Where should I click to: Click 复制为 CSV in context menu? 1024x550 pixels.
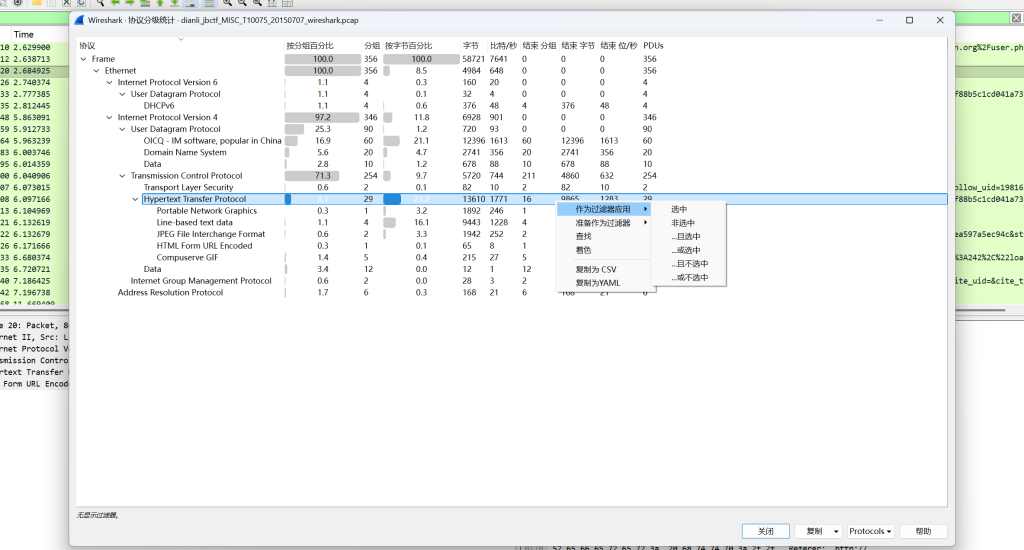point(596,270)
